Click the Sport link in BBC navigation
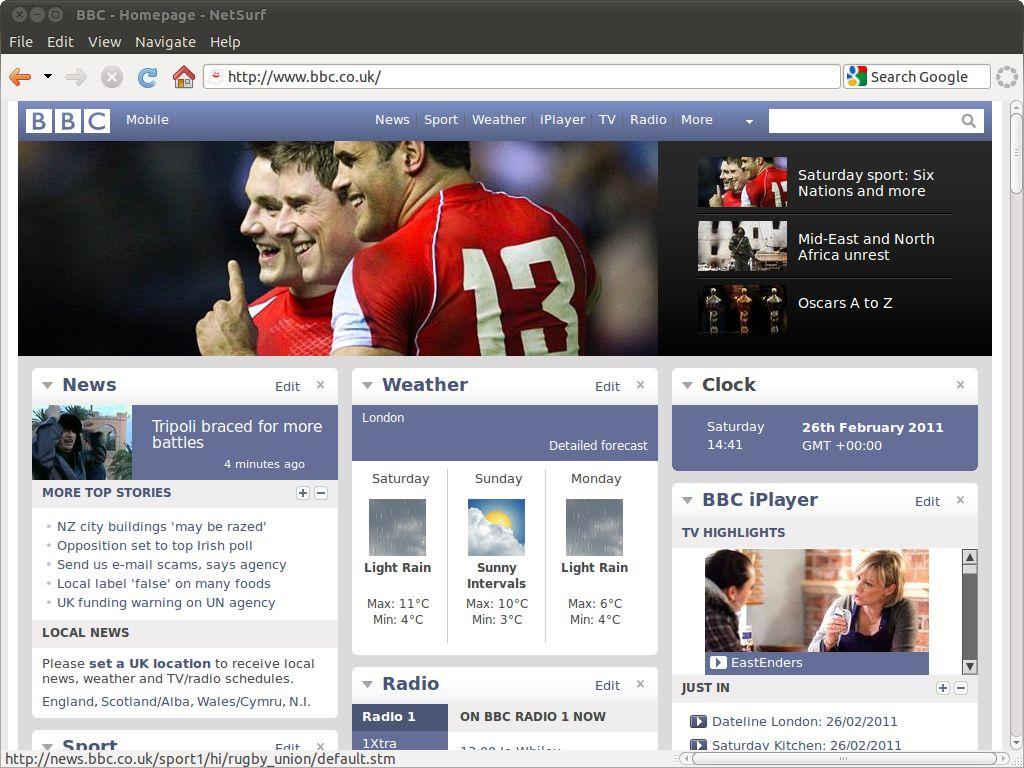Viewport: 1024px width, 768px height. pyautogui.click(x=441, y=120)
